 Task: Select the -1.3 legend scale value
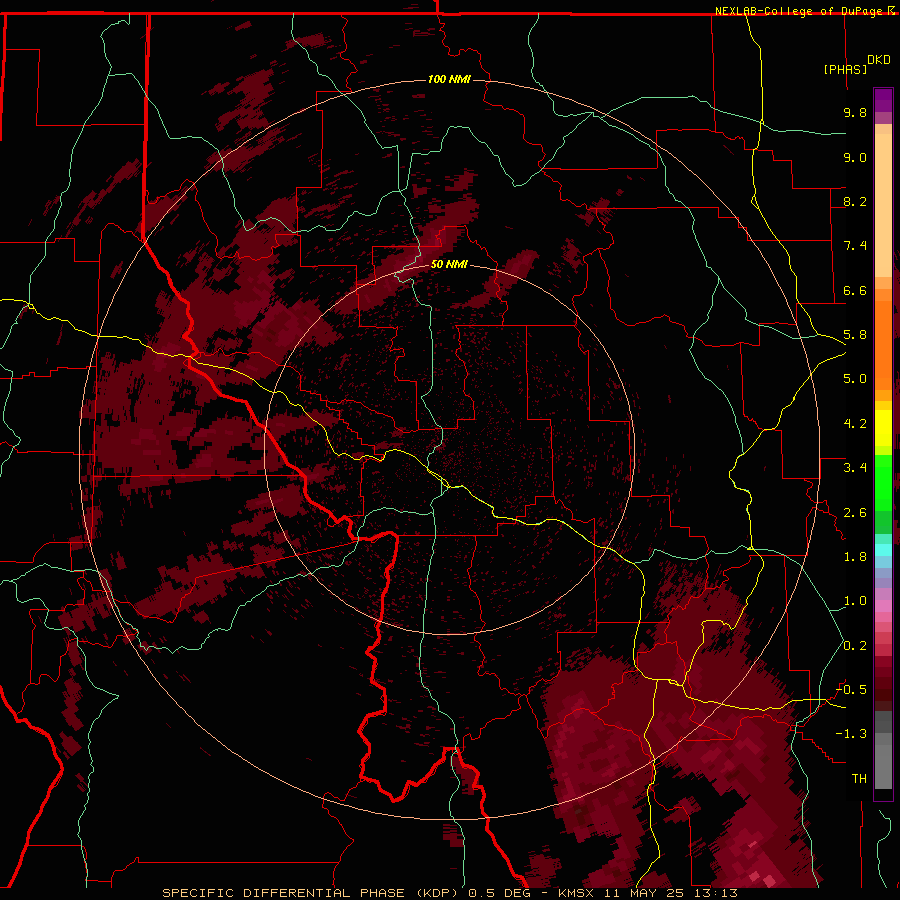coord(852,734)
